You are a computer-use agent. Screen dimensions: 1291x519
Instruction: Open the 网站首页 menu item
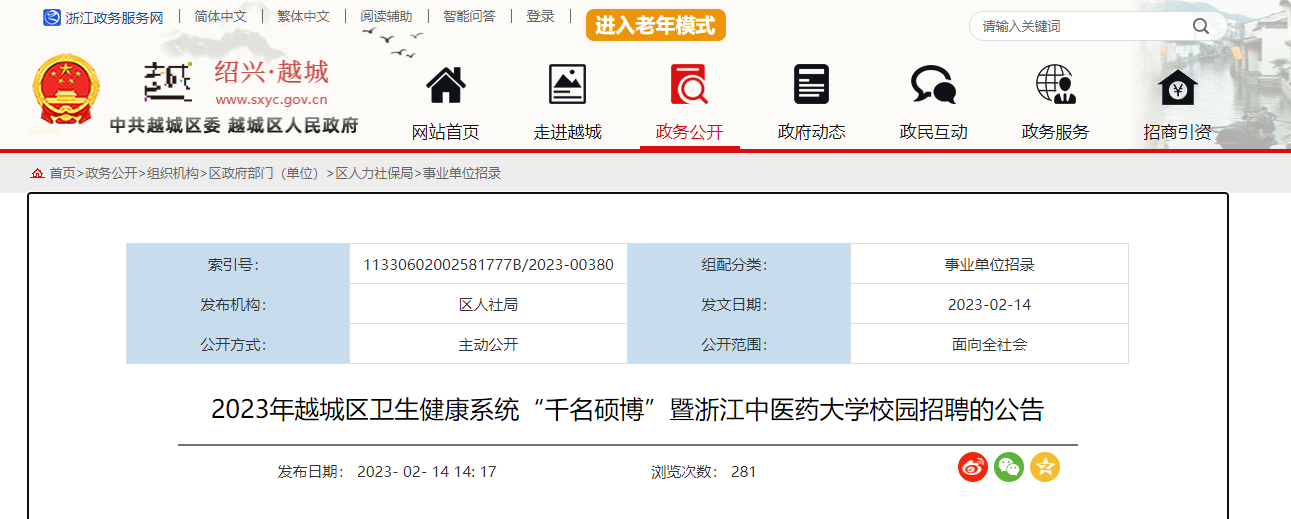pyautogui.click(x=446, y=132)
